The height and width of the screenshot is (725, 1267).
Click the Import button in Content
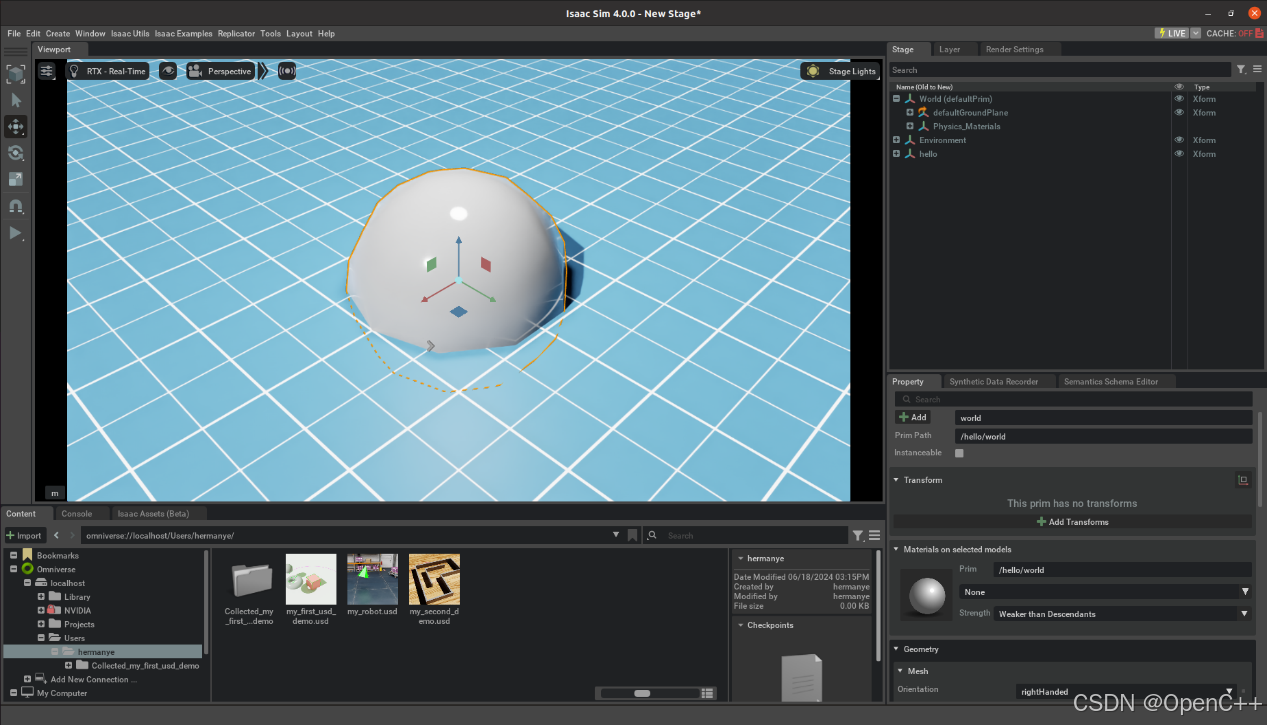(25, 535)
